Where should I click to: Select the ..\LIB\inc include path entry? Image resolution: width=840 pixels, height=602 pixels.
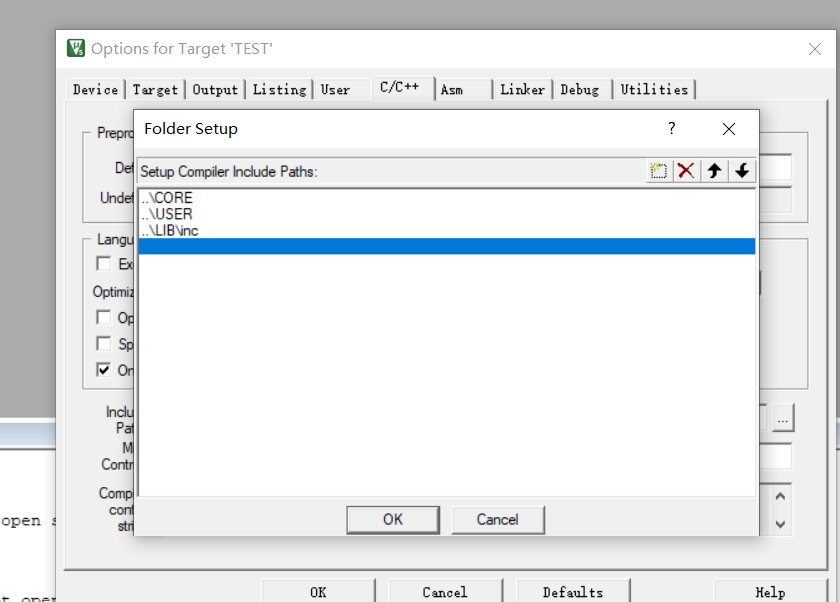point(447,231)
